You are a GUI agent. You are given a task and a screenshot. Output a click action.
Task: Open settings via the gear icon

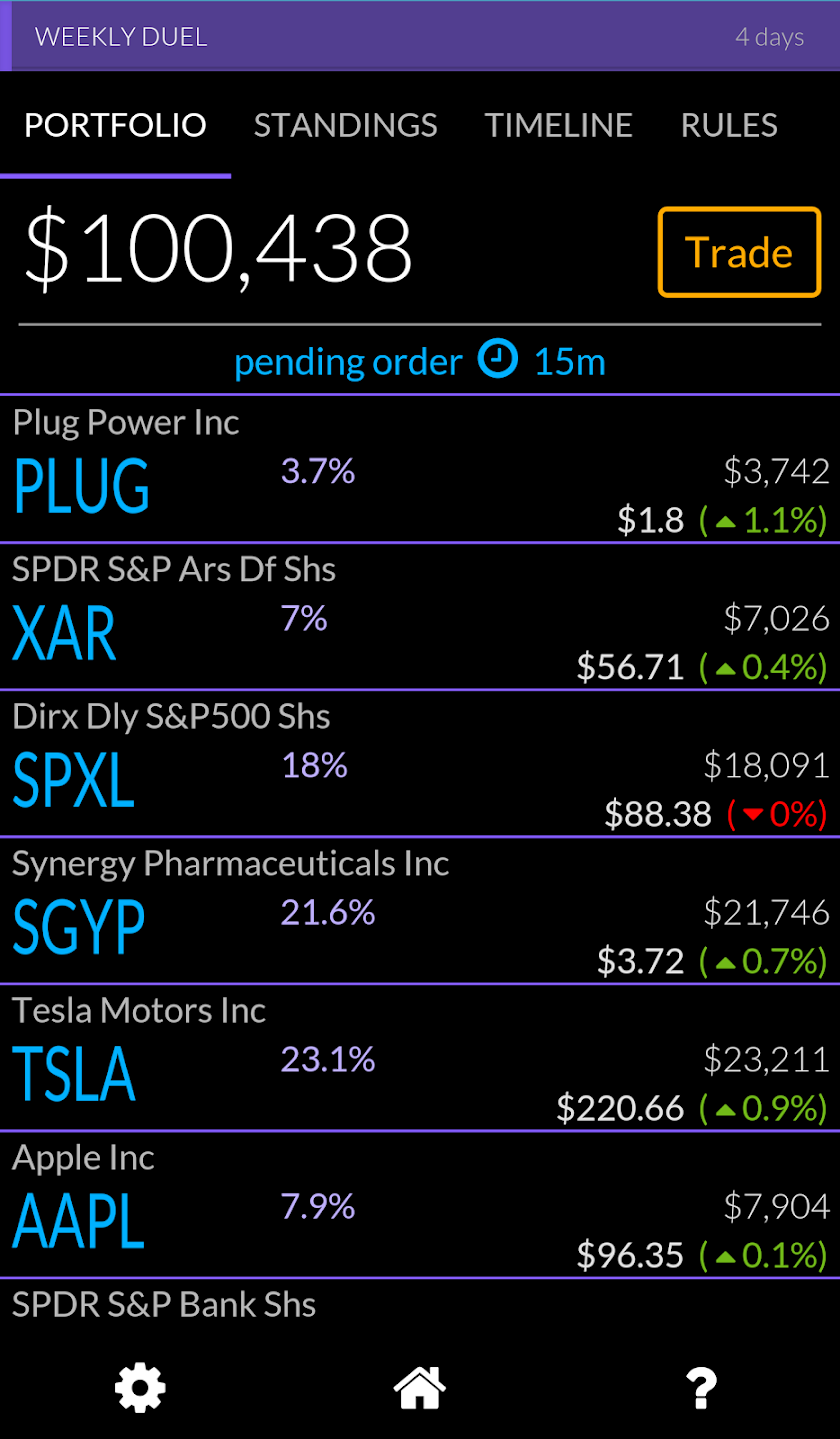(140, 1387)
